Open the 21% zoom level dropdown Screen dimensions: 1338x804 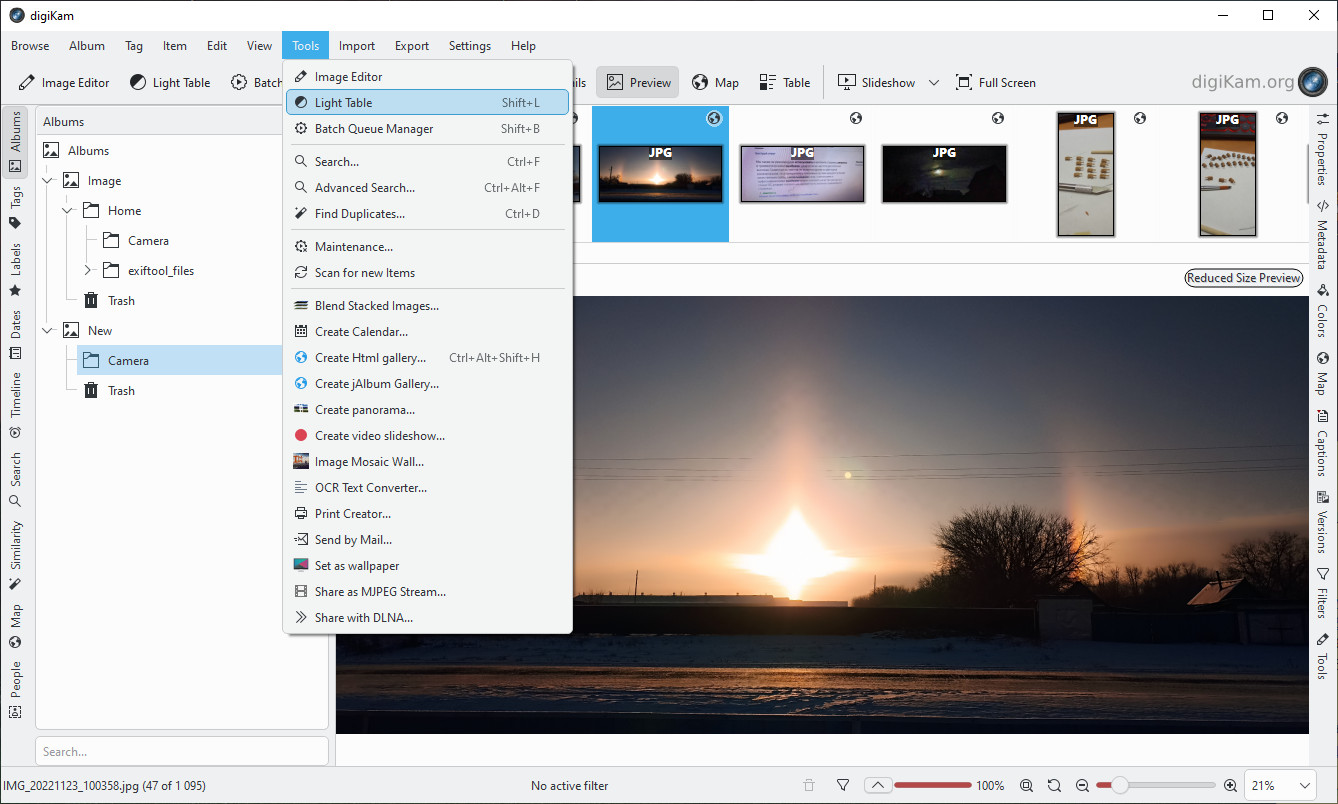[1280, 786]
